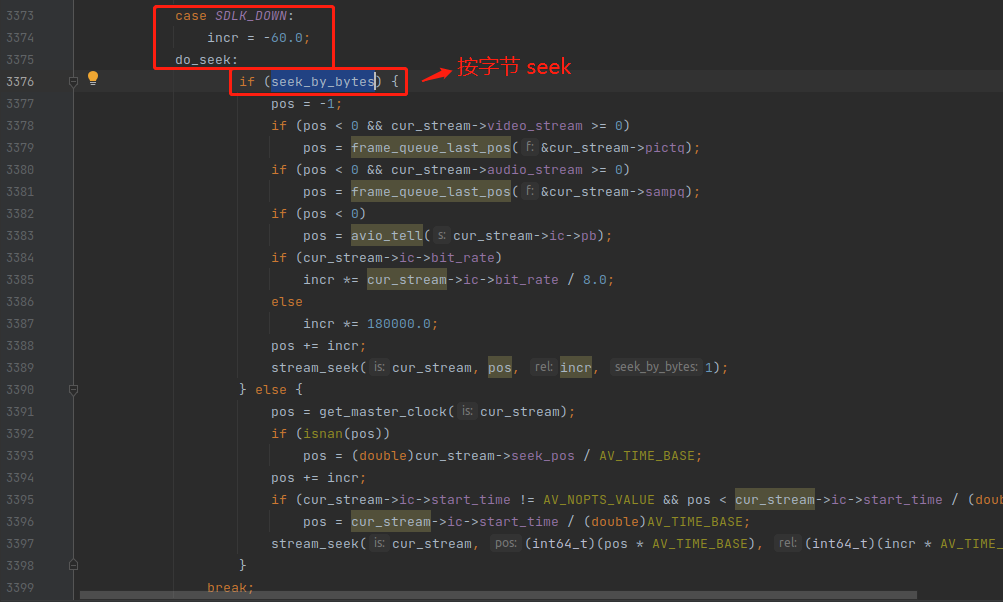
Task: Click the avio_tell function call
Action: 388,235
